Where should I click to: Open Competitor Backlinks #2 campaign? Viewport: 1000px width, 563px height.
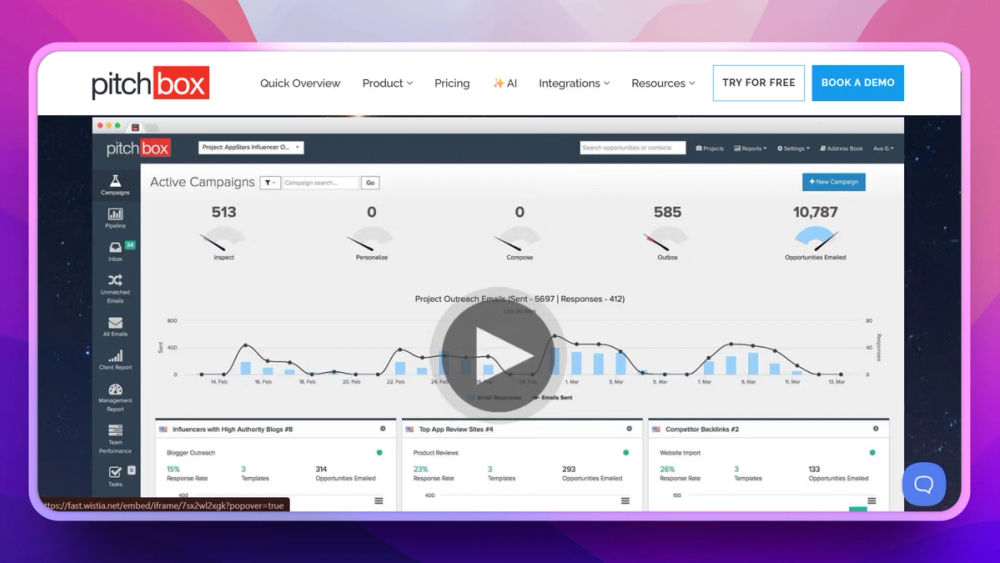pos(702,429)
